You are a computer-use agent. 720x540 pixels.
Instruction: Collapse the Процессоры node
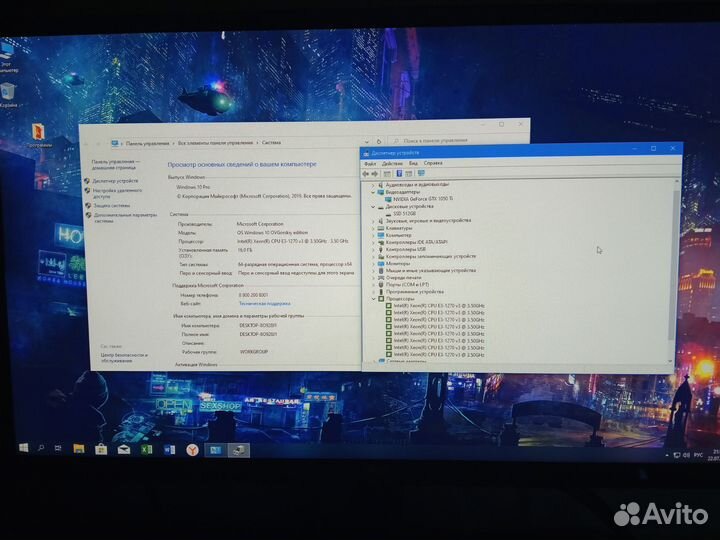373,299
